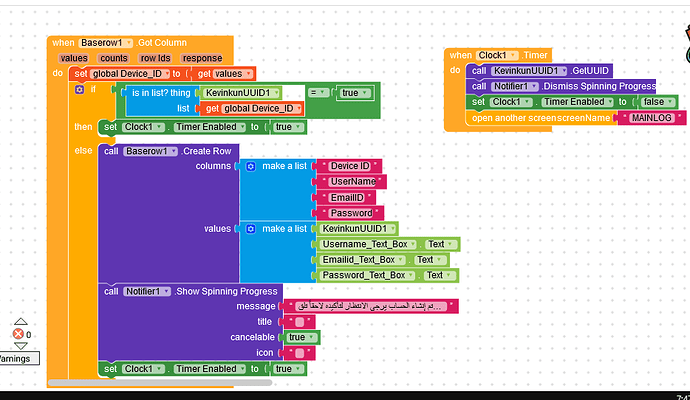Expand the global Device_ID variable dropdown in set block
Screen dimensions: 690x400
point(131,74)
